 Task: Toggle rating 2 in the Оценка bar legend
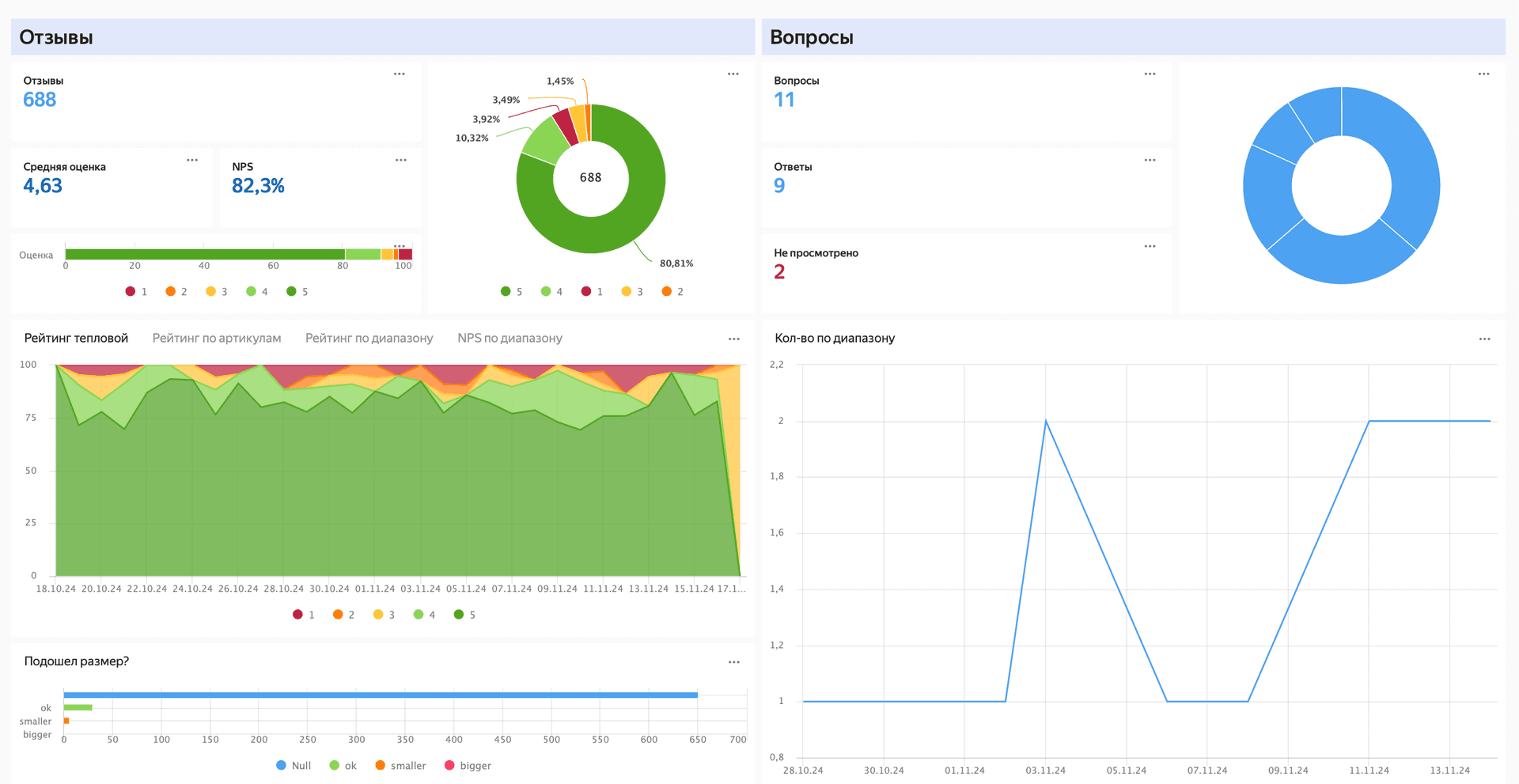pos(176,291)
